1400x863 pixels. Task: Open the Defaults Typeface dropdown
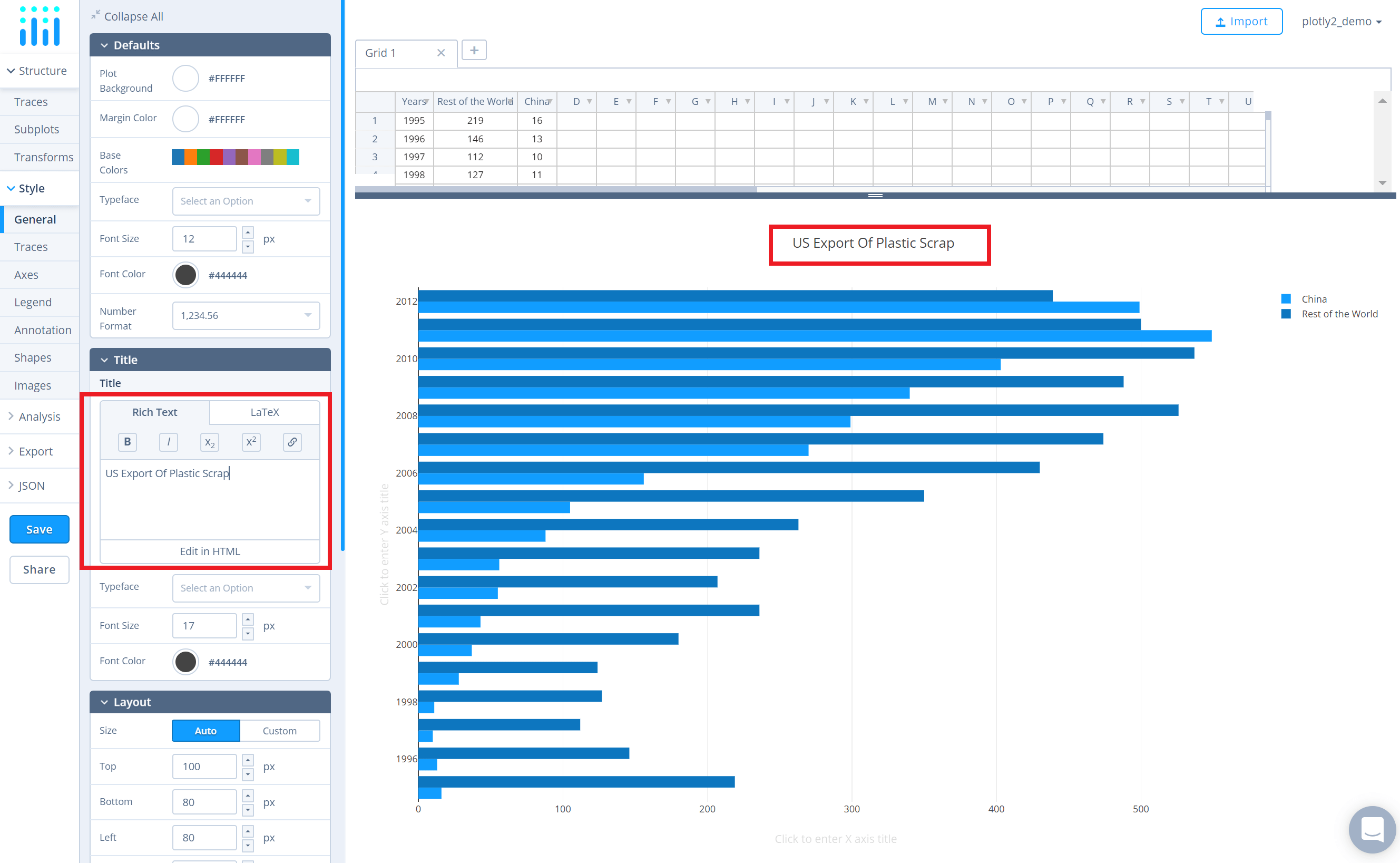point(246,201)
